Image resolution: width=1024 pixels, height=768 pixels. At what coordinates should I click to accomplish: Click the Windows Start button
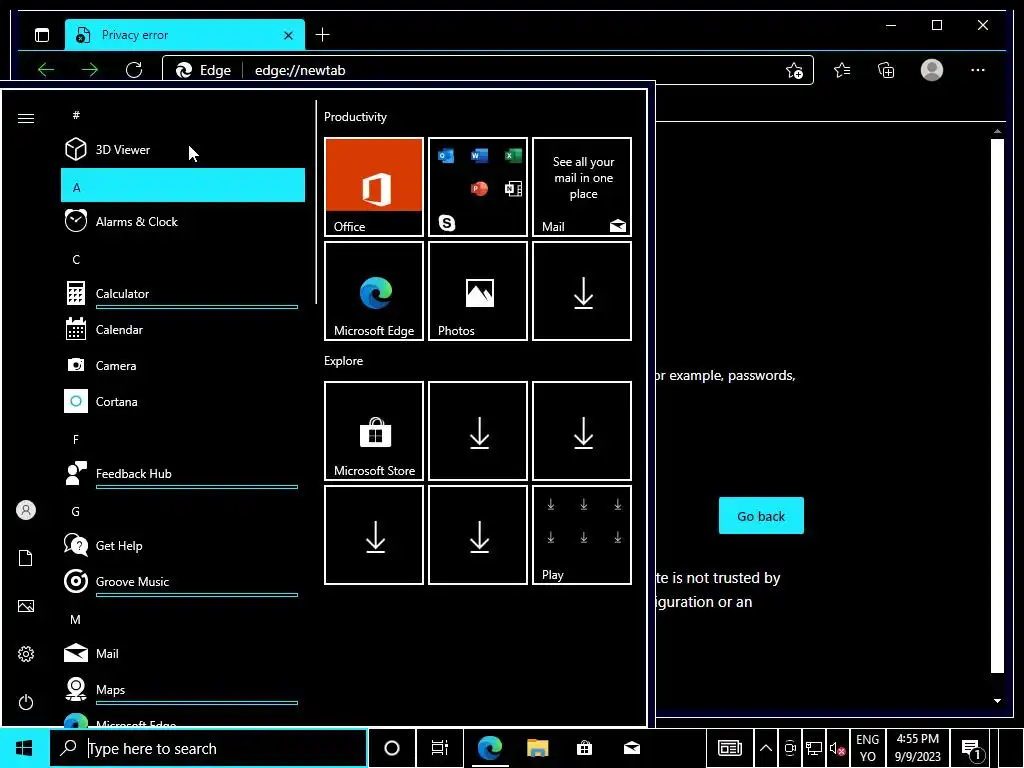24,748
